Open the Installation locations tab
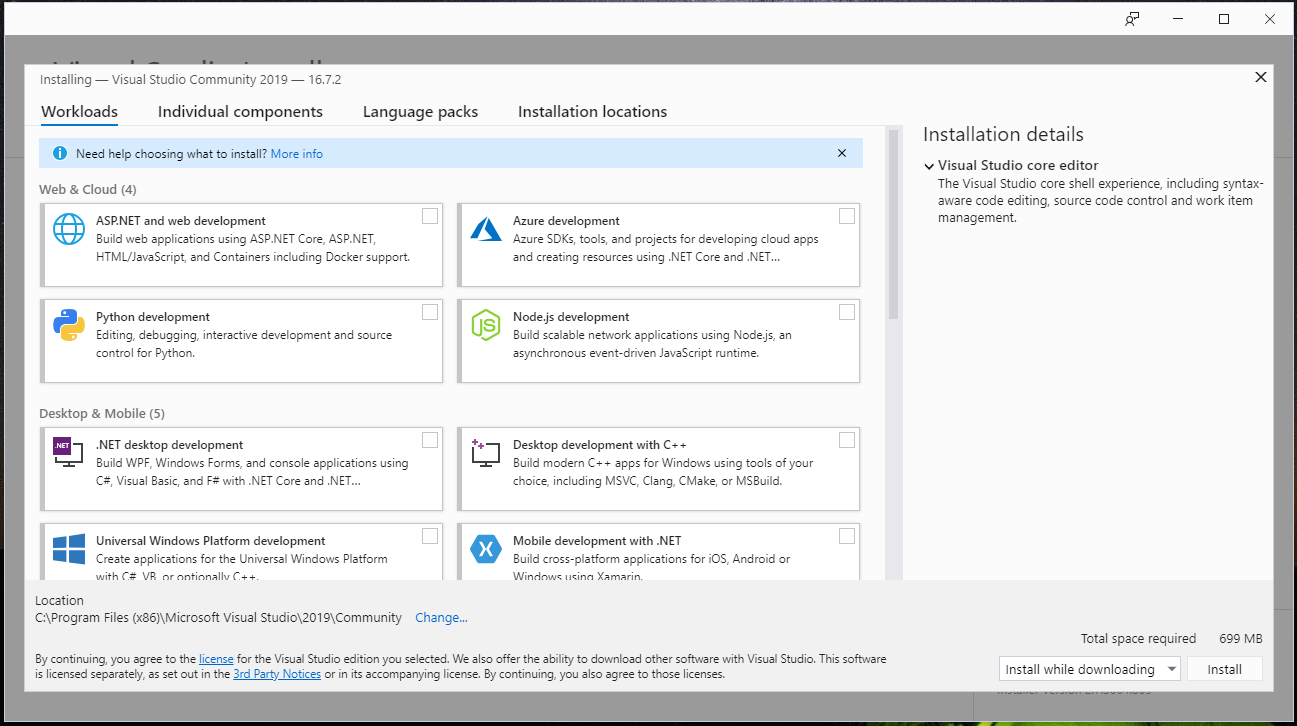The width and height of the screenshot is (1297, 726). [592, 112]
